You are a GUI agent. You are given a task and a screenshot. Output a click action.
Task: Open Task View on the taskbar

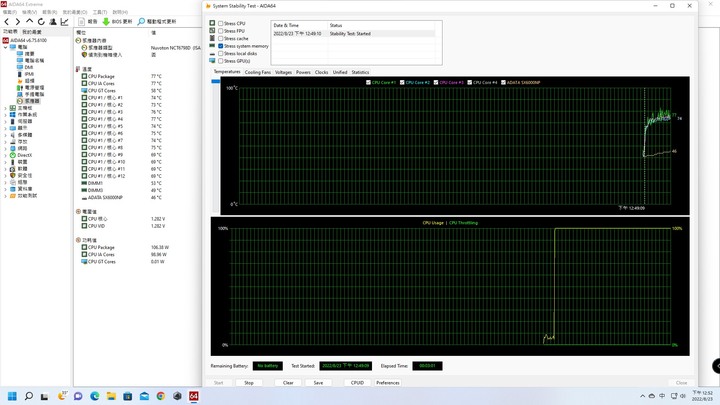pos(45,396)
